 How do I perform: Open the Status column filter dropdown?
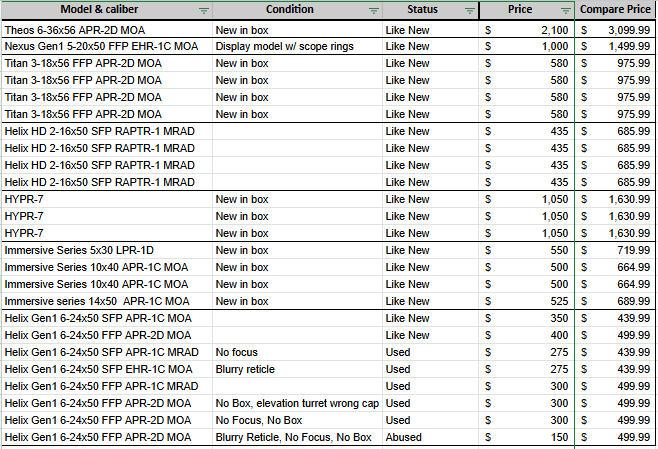470,10
